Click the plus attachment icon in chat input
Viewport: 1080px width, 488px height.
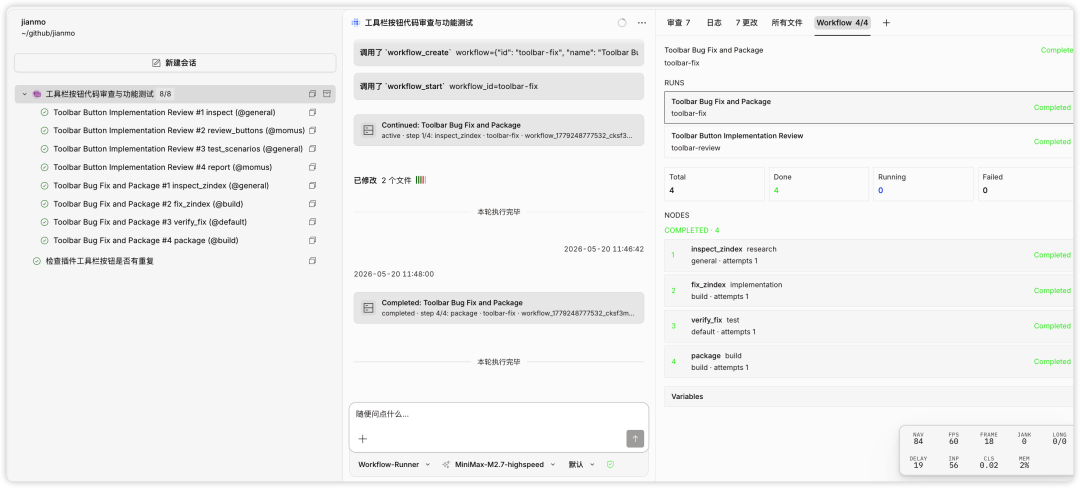pos(363,438)
